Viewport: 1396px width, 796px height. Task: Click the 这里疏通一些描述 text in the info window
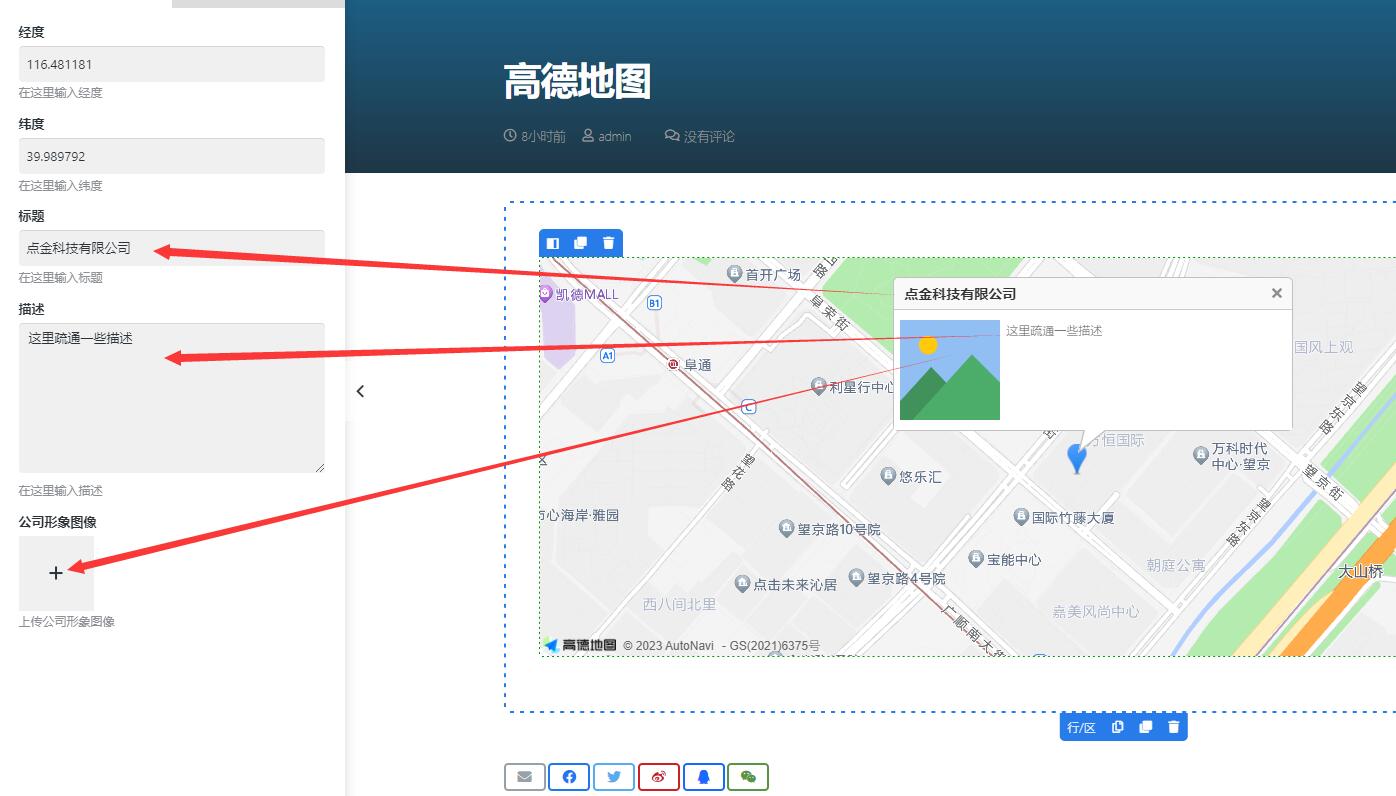click(x=1054, y=330)
